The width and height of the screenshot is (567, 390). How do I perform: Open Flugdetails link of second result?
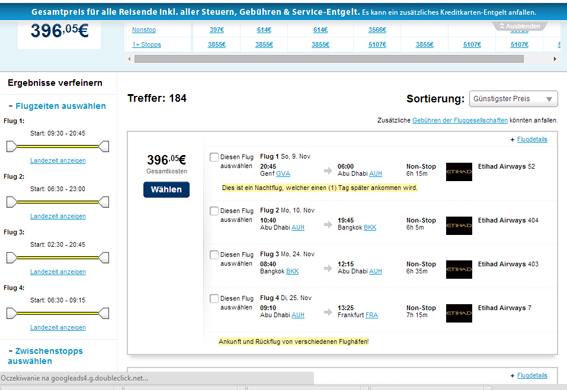coord(532,376)
